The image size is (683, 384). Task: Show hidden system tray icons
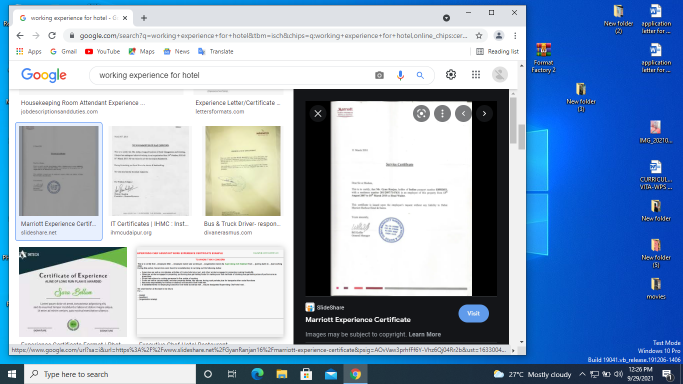582,374
